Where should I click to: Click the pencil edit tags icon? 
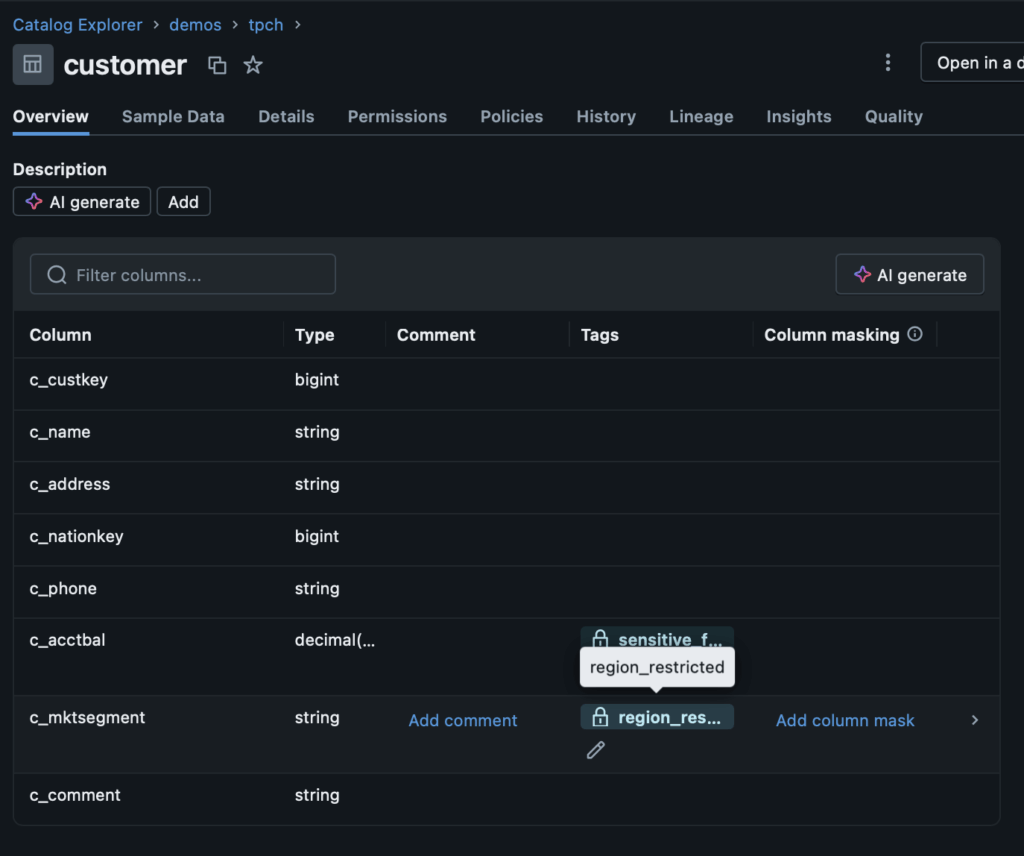595,749
